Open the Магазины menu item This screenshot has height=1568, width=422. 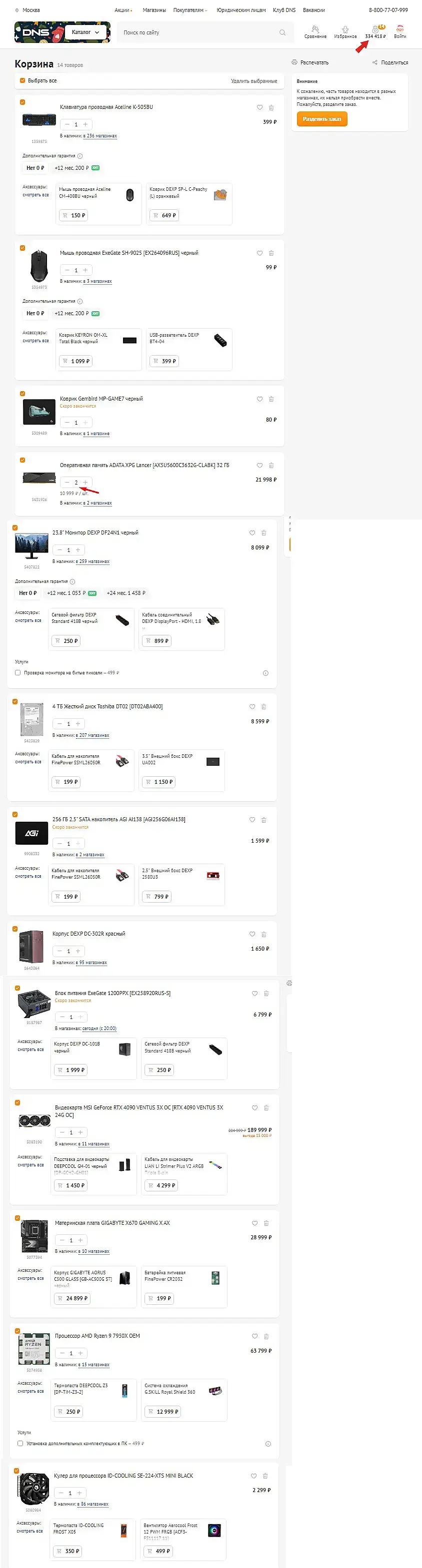[x=154, y=10]
